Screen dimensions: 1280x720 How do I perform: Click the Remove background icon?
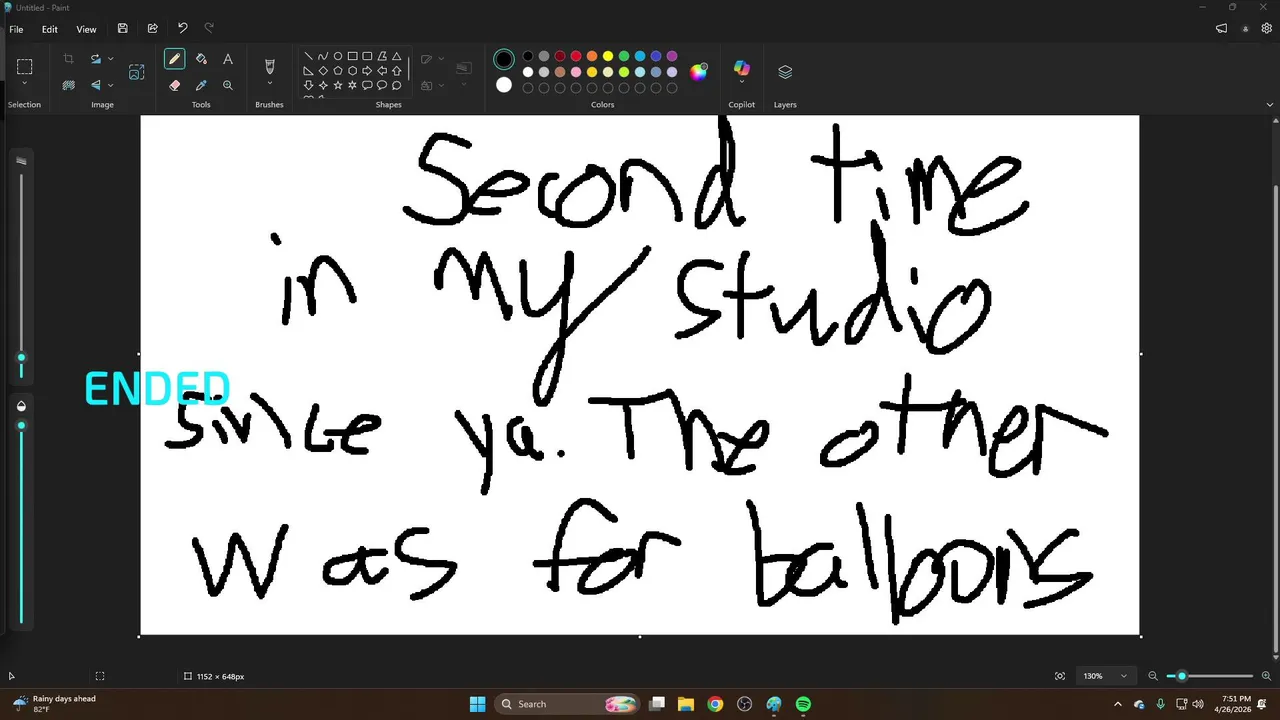point(69,85)
